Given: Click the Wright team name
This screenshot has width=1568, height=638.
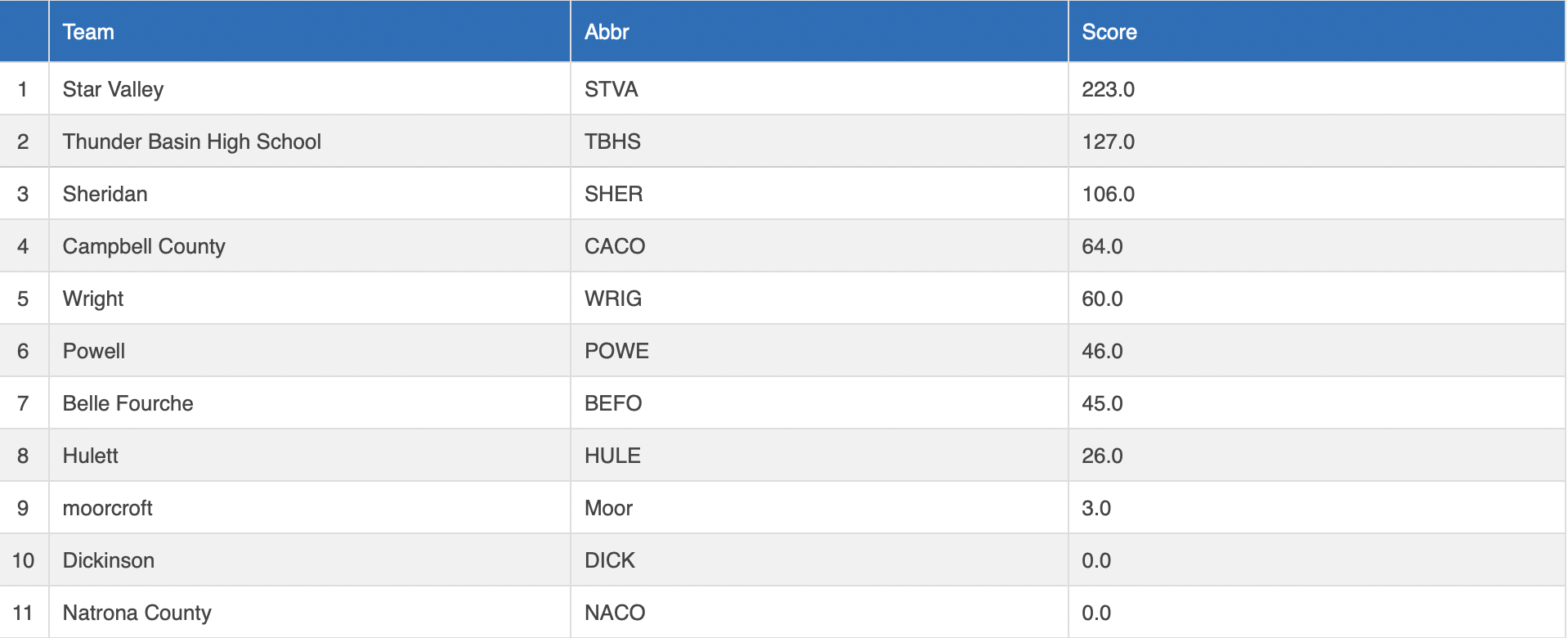Looking at the screenshot, I should point(92,299).
